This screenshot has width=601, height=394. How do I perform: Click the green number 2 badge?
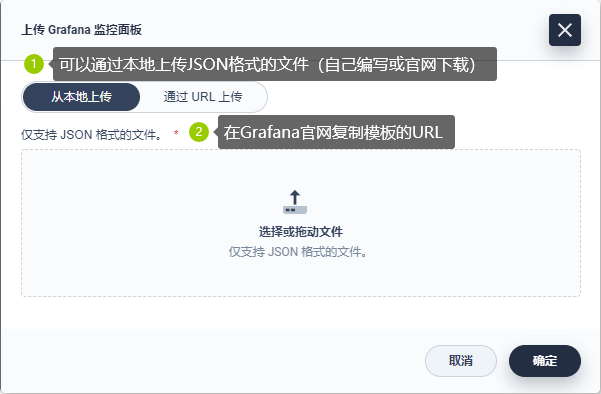coord(199,132)
